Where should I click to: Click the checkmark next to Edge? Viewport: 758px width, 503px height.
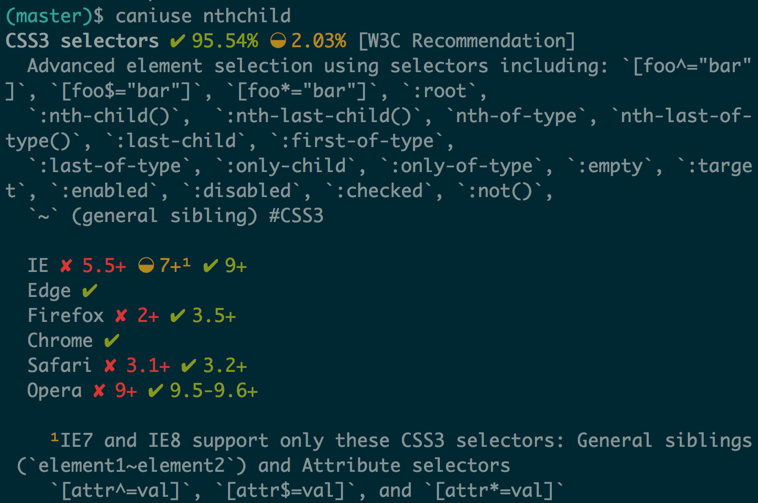tap(89, 291)
